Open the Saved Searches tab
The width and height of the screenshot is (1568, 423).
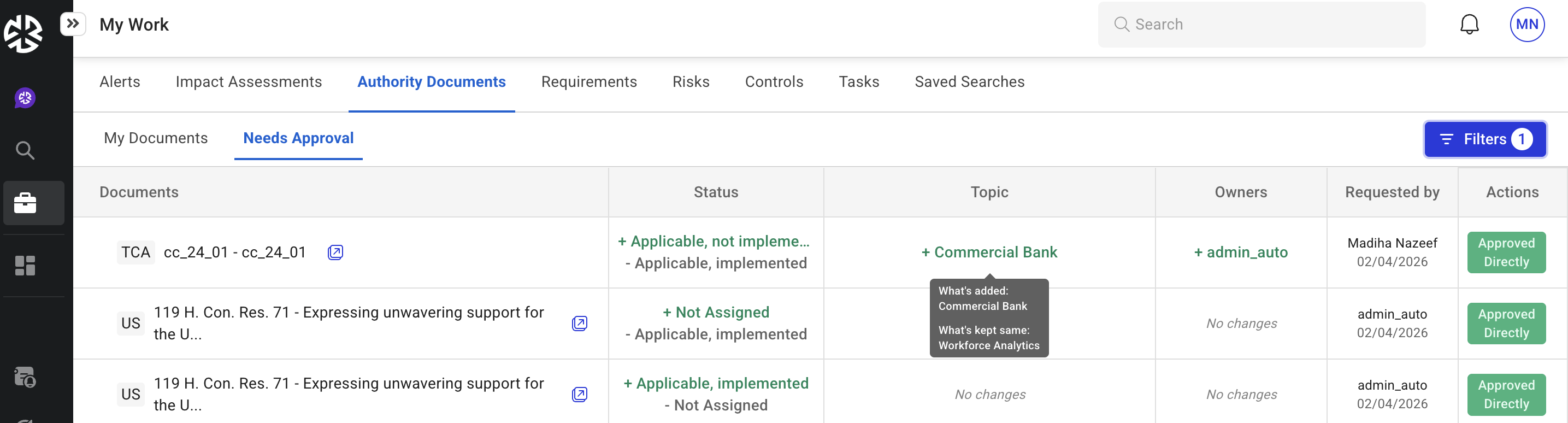click(970, 81)
